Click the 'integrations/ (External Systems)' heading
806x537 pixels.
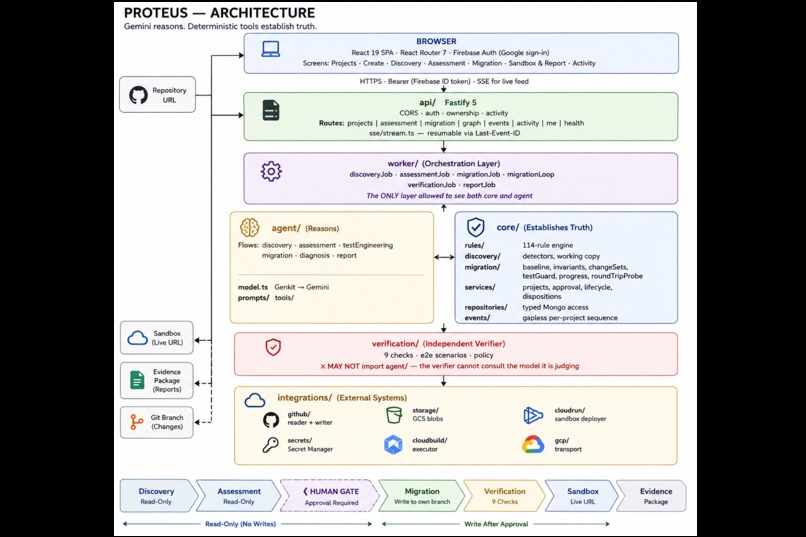[342, 397]
